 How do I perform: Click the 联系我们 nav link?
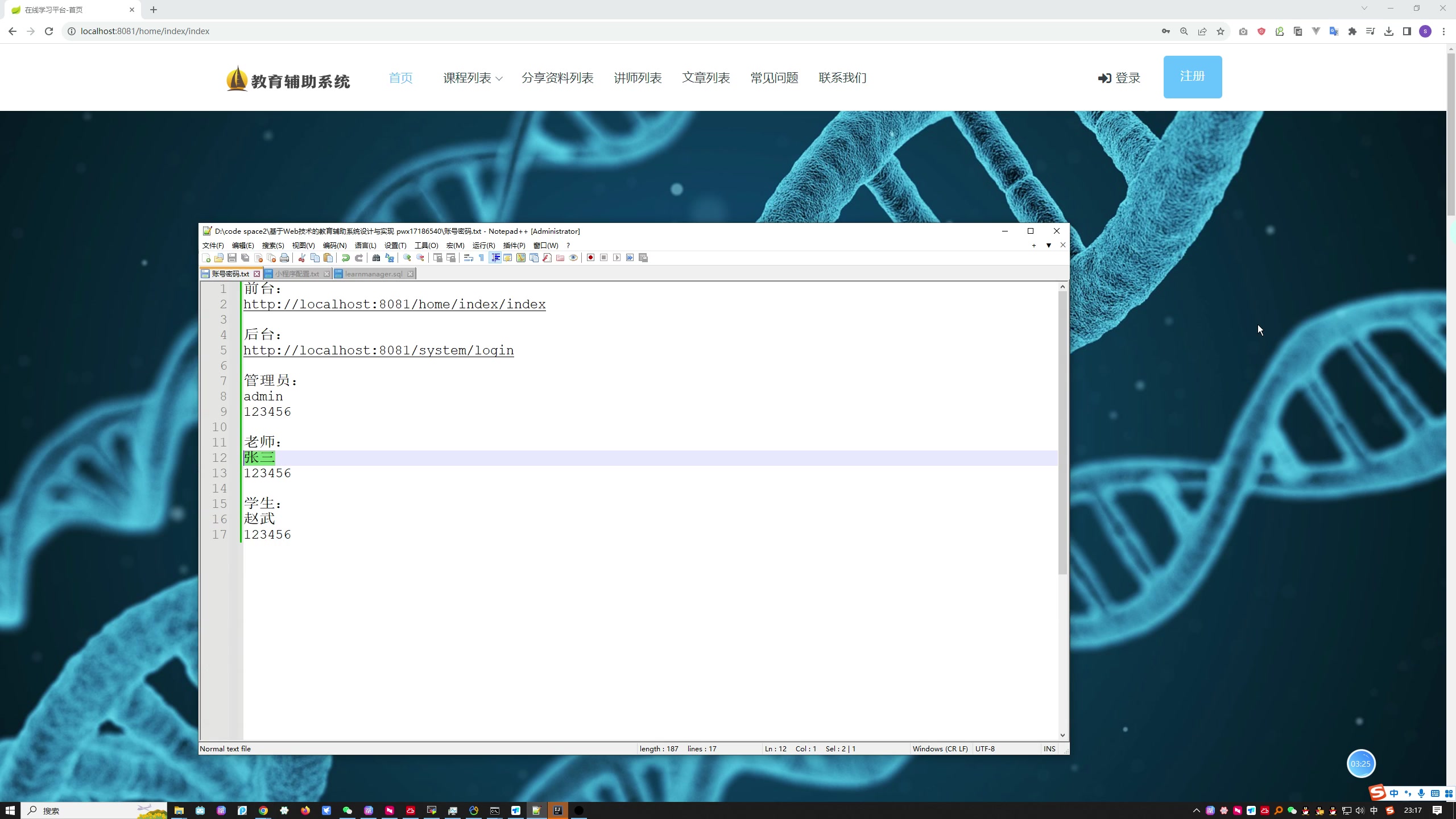point(842,78)
